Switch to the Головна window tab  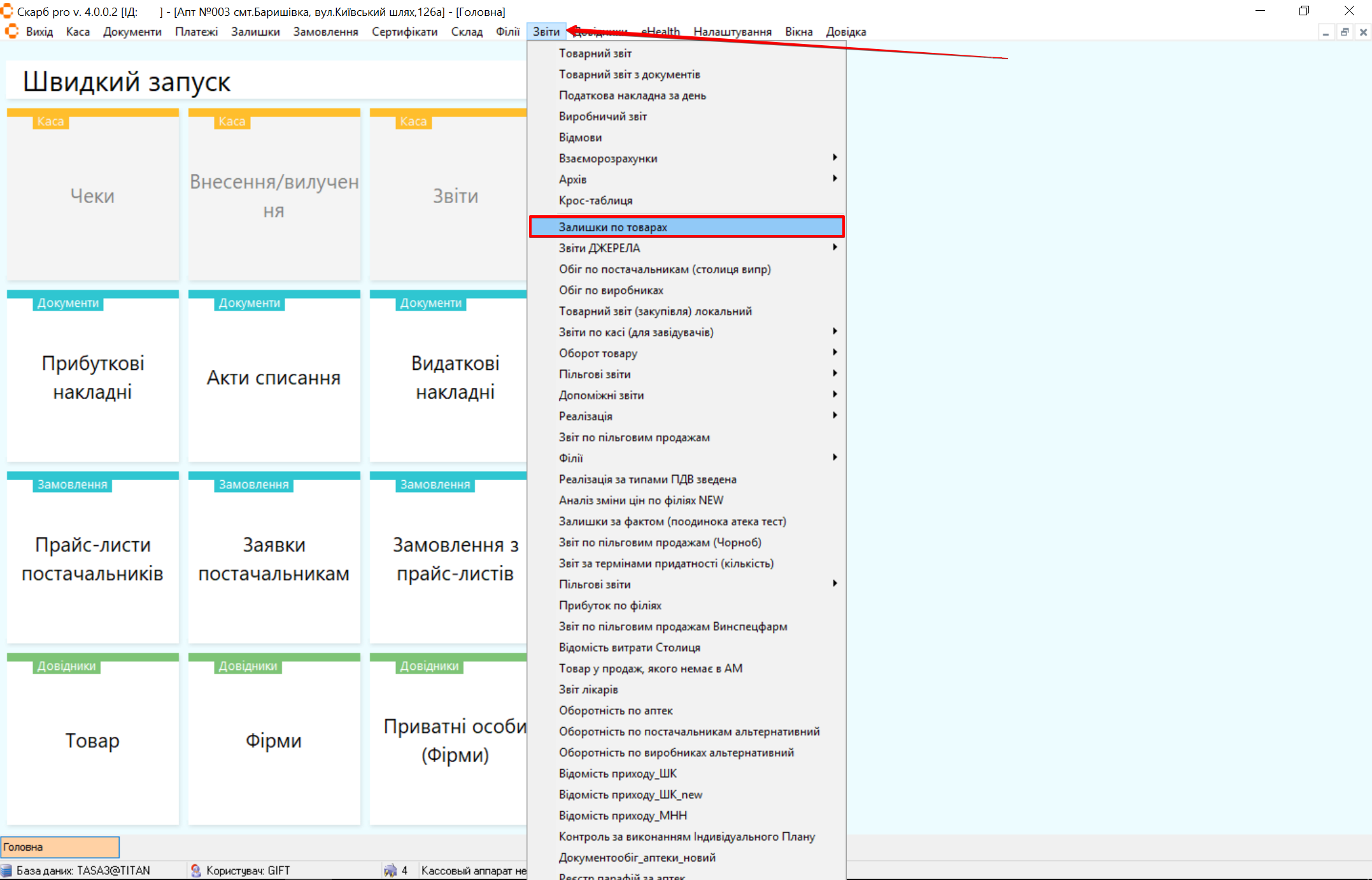pyautogui.click(x=60, y=847)
